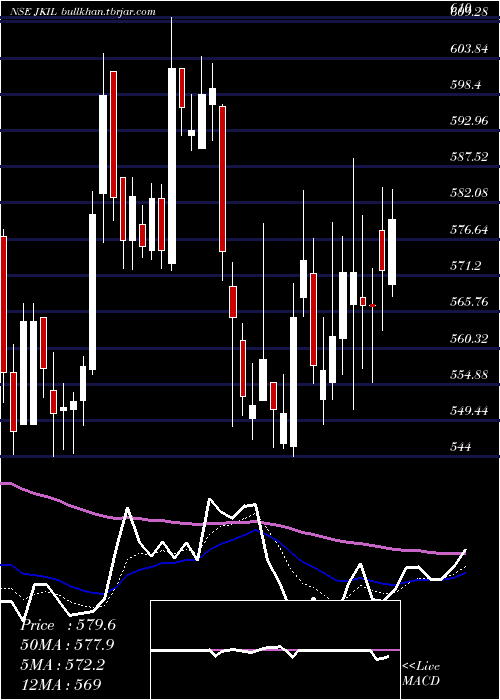
Task: Select the 560.32 price axis label
Action: tap(469, 338)
